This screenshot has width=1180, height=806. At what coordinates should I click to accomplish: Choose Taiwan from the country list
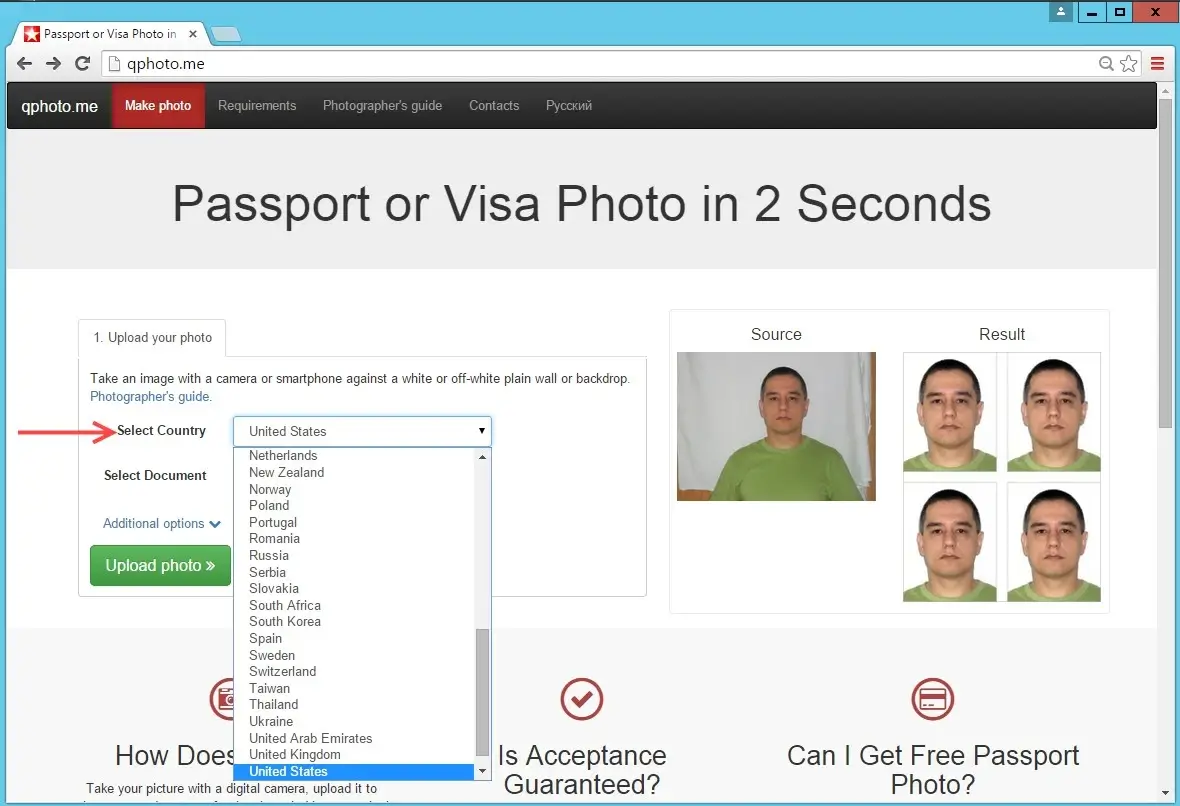pyautogui.click(x=354, y=688)
